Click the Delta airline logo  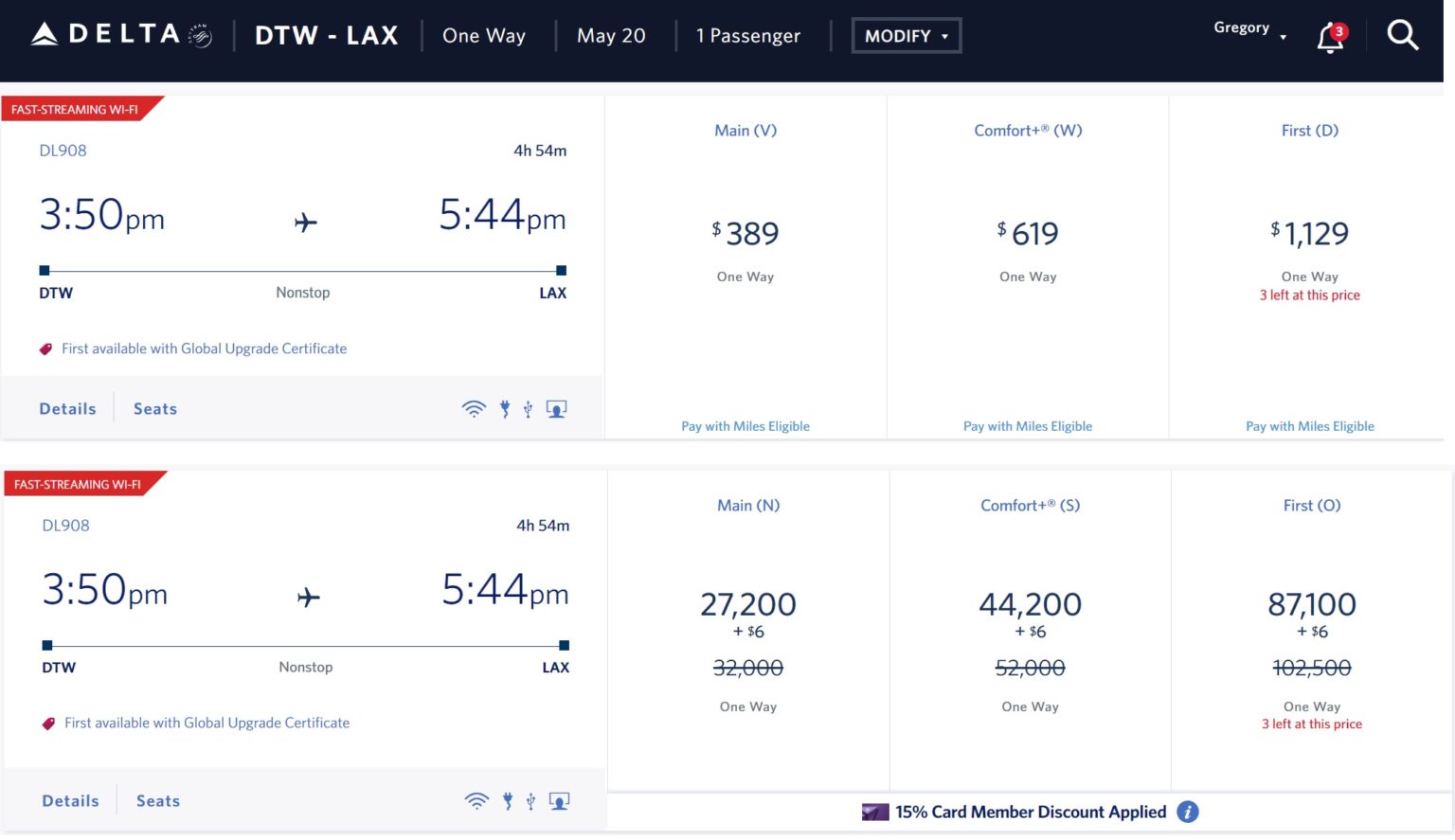(x=106, y=32)
